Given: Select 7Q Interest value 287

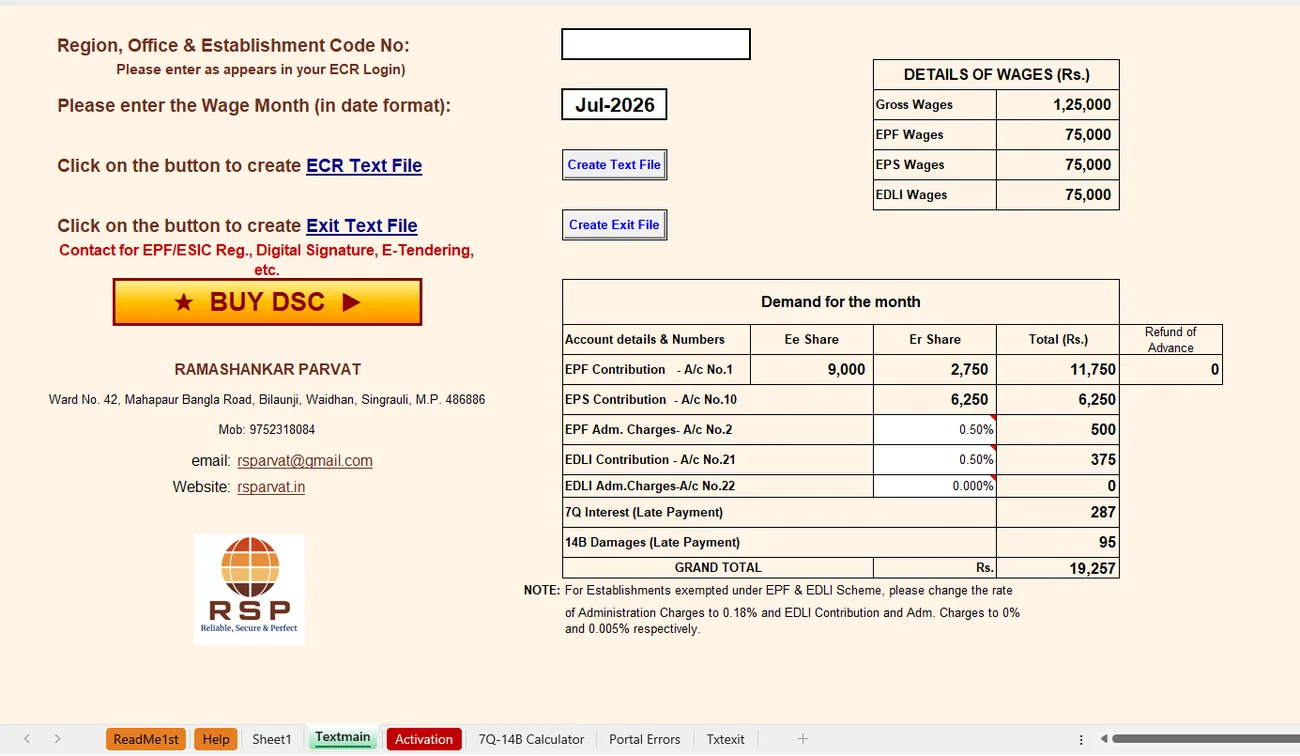Looking at the screenshot, I should 1058,512.
